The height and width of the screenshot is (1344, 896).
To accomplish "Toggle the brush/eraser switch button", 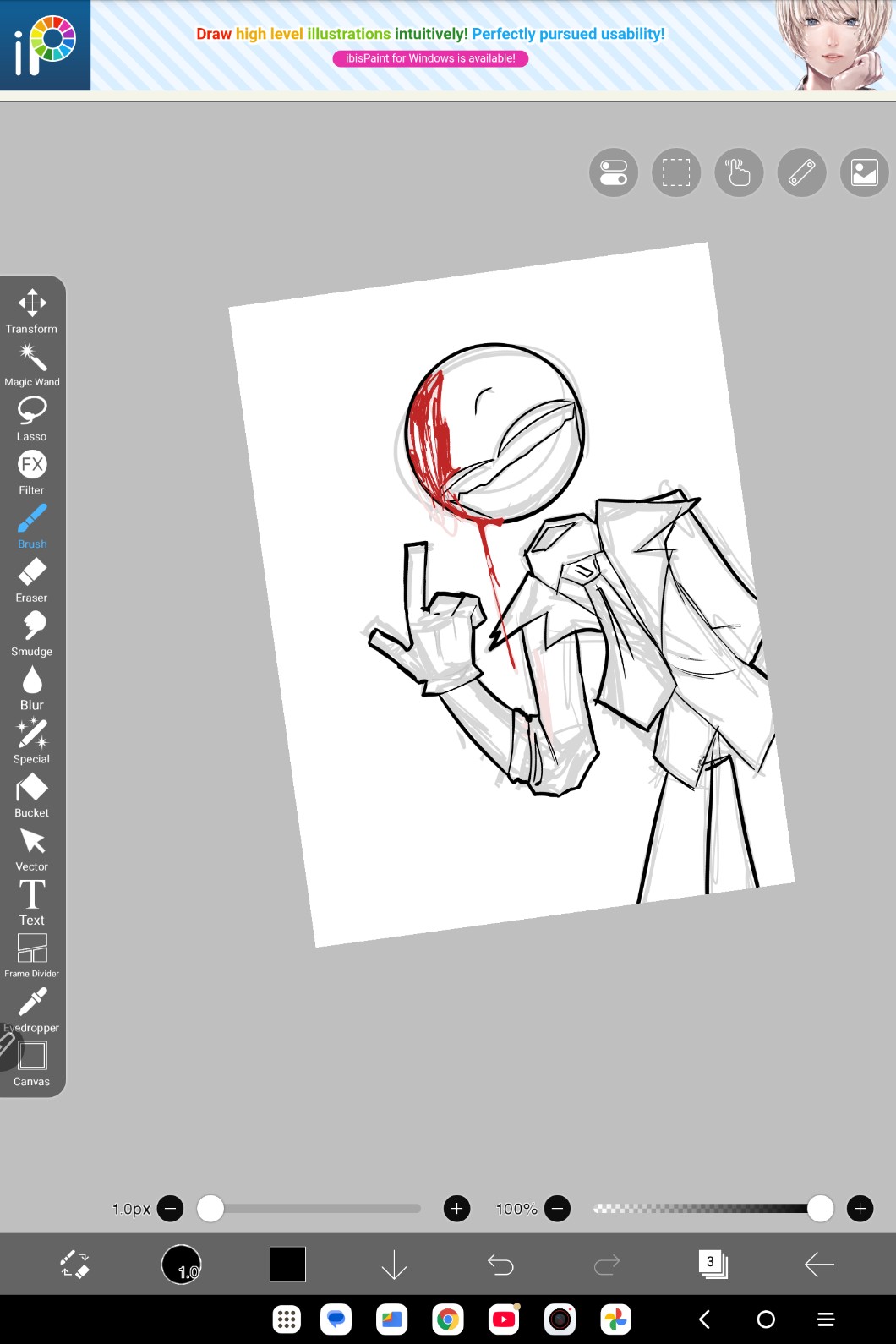I will click(75, 1265).
